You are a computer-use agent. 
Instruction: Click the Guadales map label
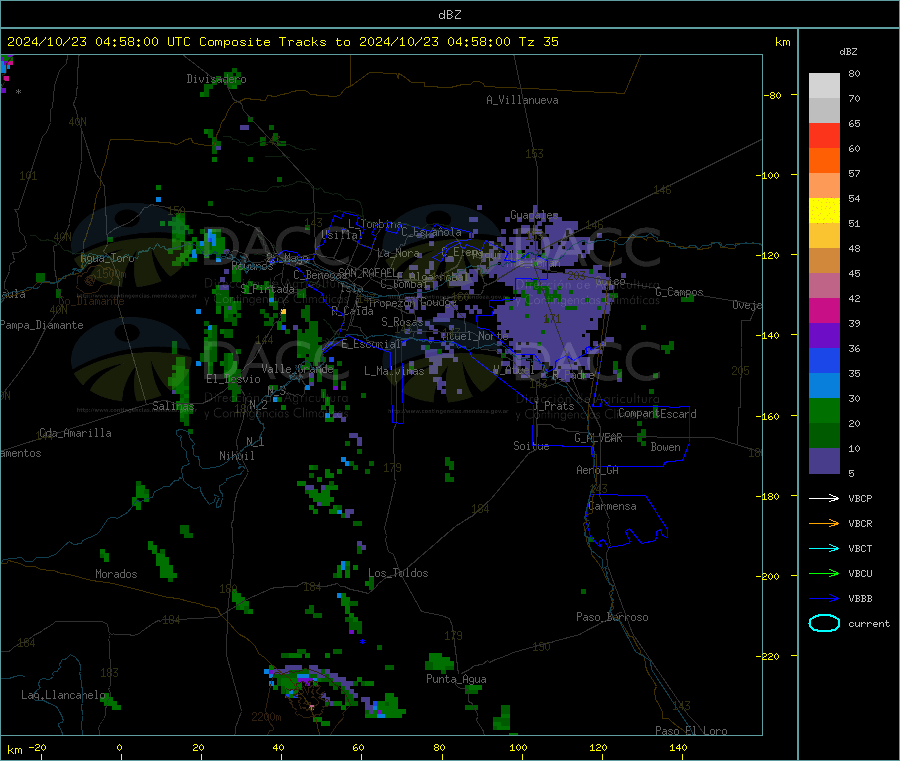click(534, 215)
